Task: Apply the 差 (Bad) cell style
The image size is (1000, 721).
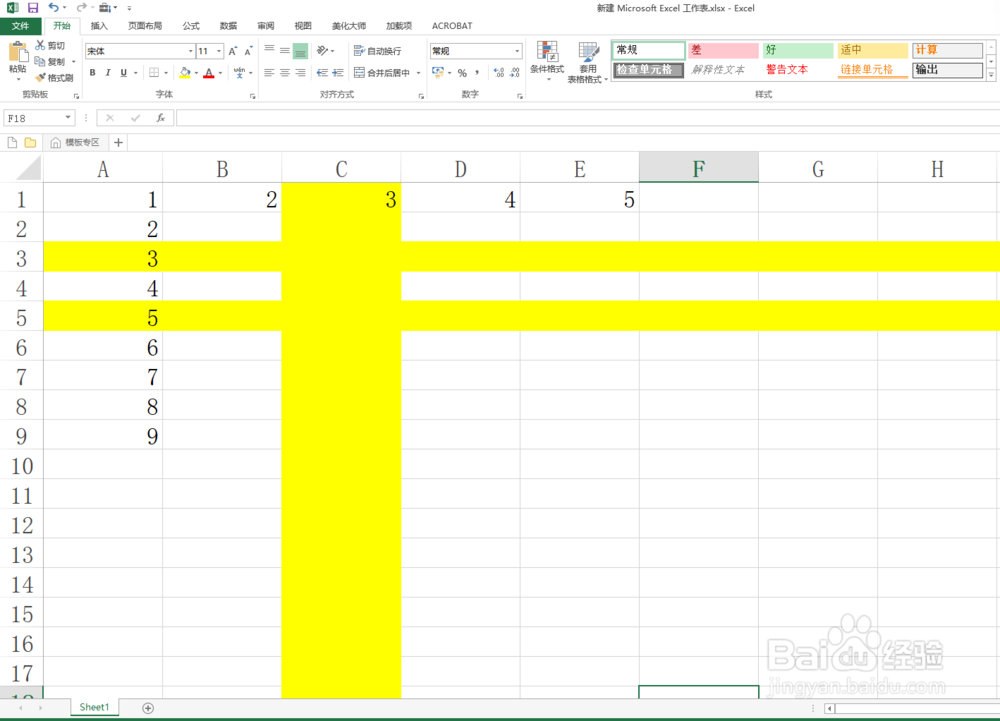Action: [723, 50]
